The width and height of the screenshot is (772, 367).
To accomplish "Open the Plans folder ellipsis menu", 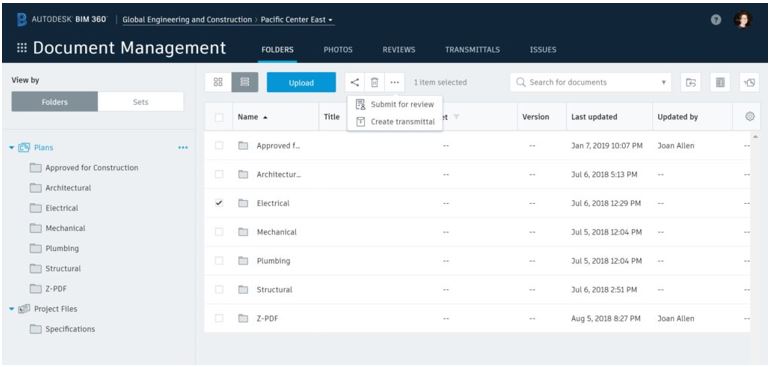I will (183, 147).
